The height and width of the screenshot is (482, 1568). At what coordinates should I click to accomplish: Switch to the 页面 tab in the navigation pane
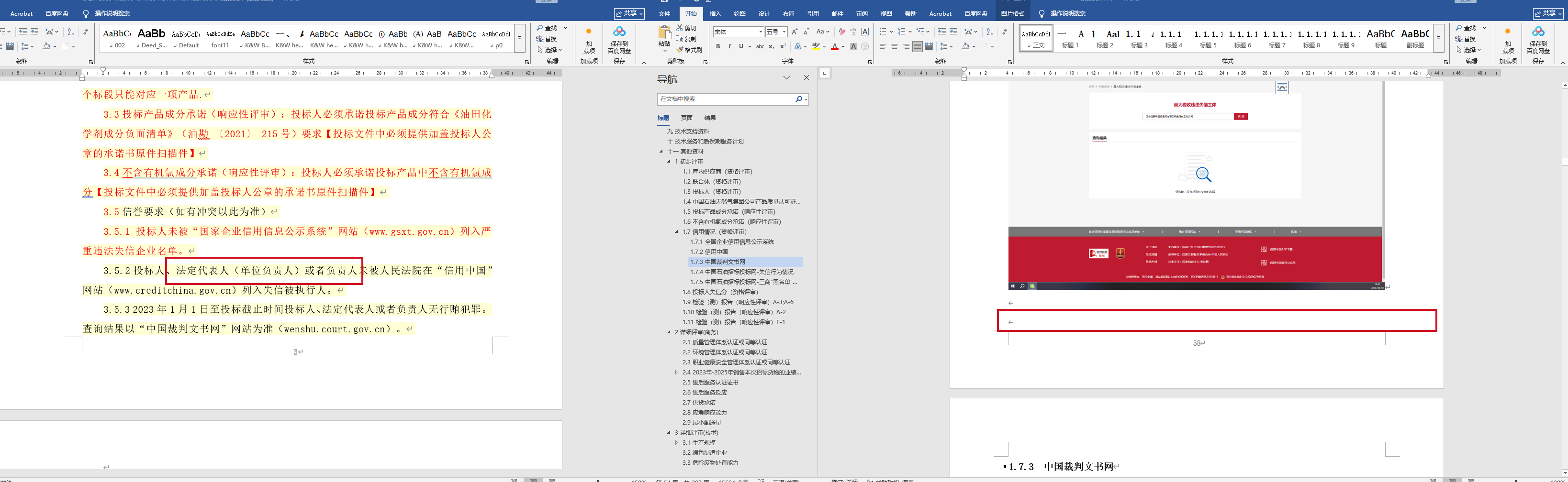(687, 118)
